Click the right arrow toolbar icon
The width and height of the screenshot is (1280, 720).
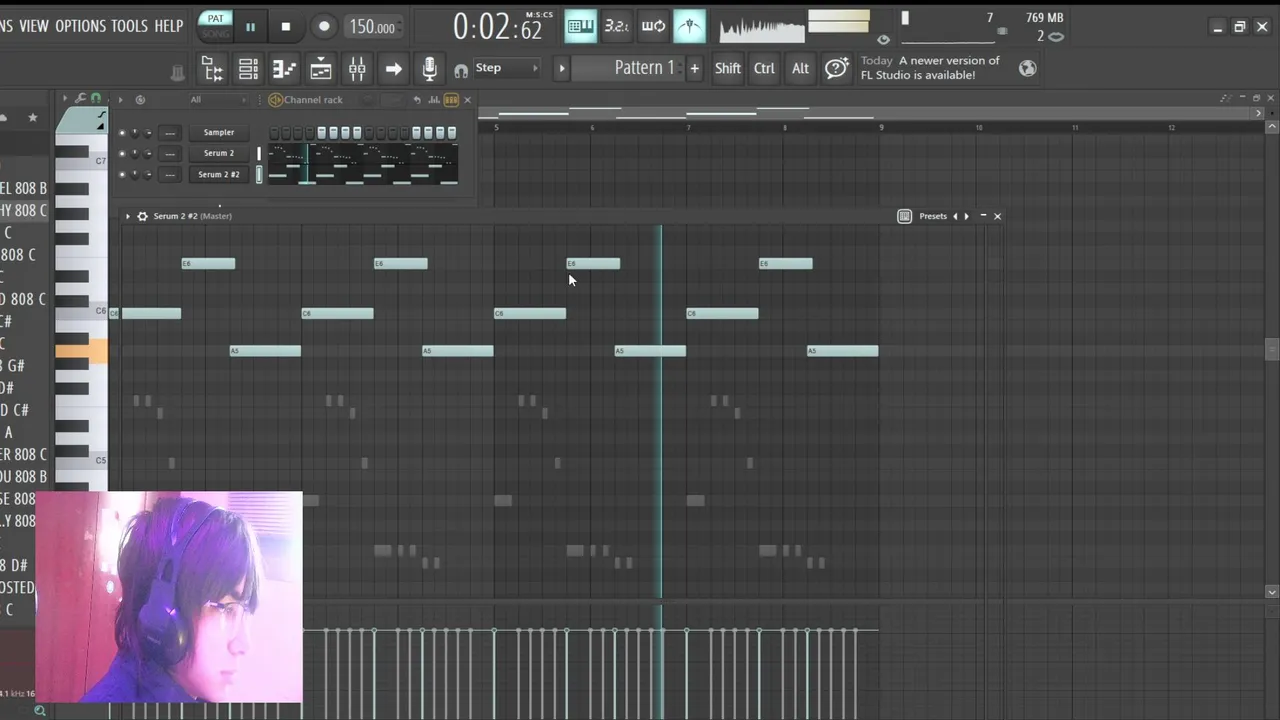point(393,68)
